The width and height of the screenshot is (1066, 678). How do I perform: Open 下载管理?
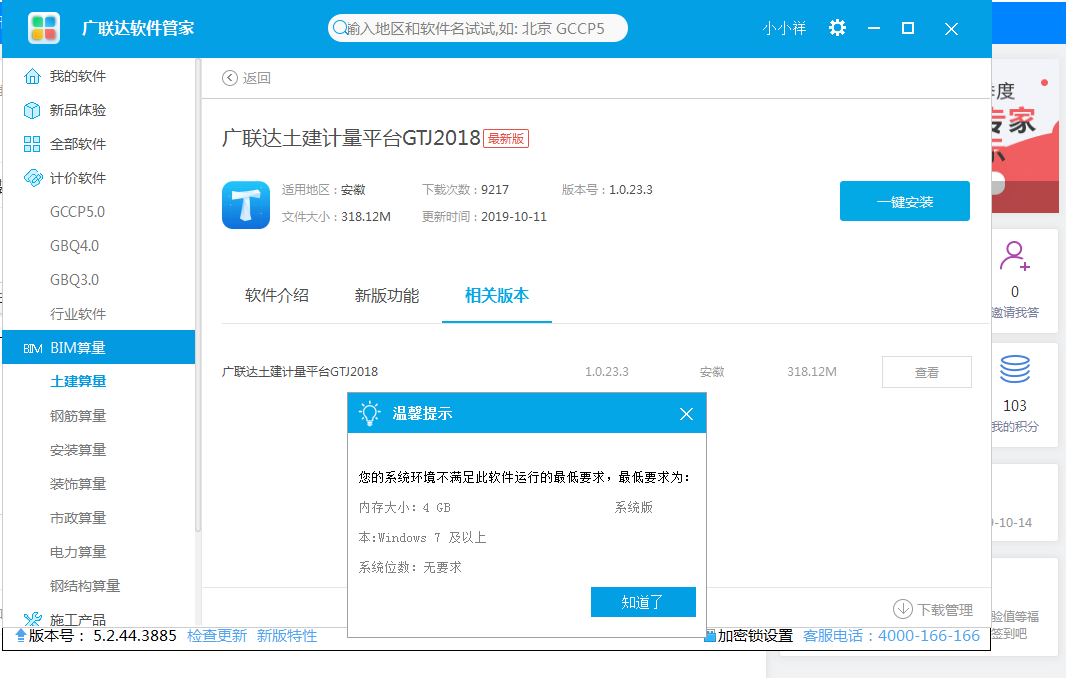(x=945, y=610)
